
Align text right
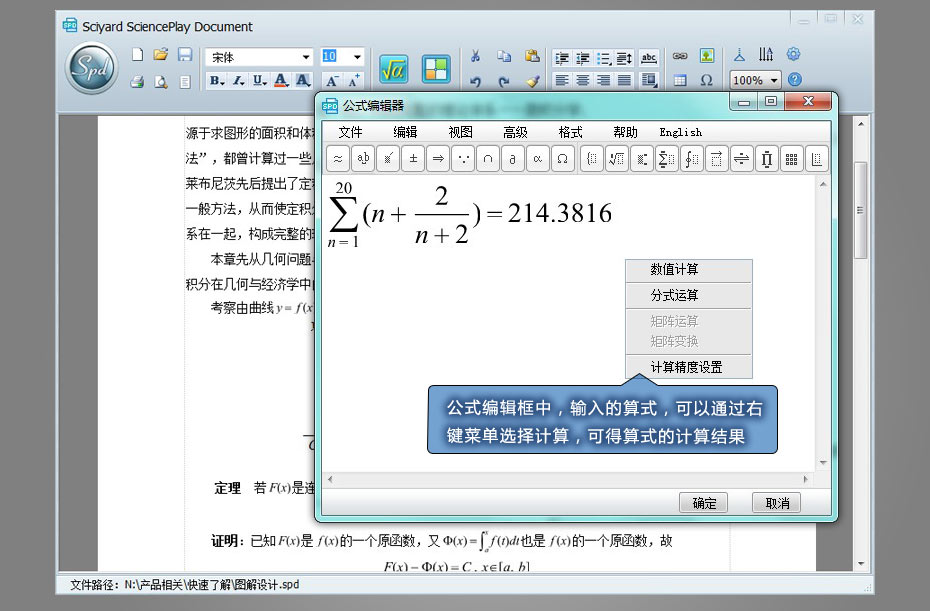click(x=603, y=80)
